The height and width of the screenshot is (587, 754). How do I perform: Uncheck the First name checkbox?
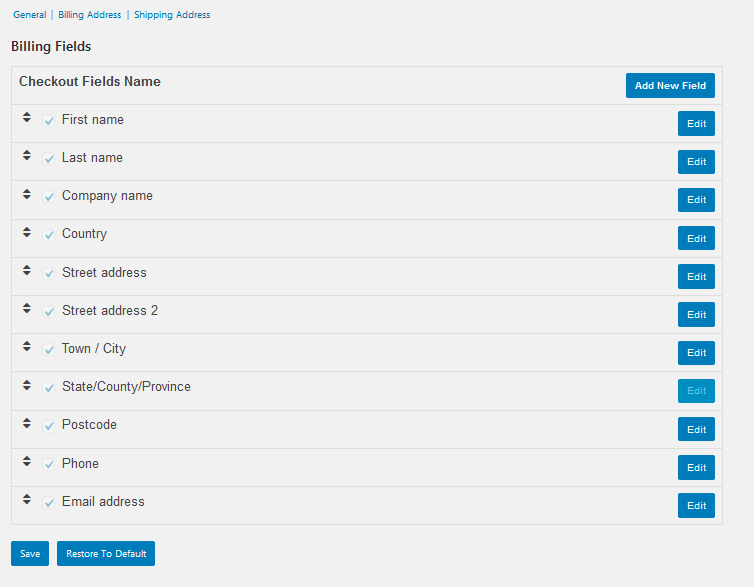click(x=49, y=121)
